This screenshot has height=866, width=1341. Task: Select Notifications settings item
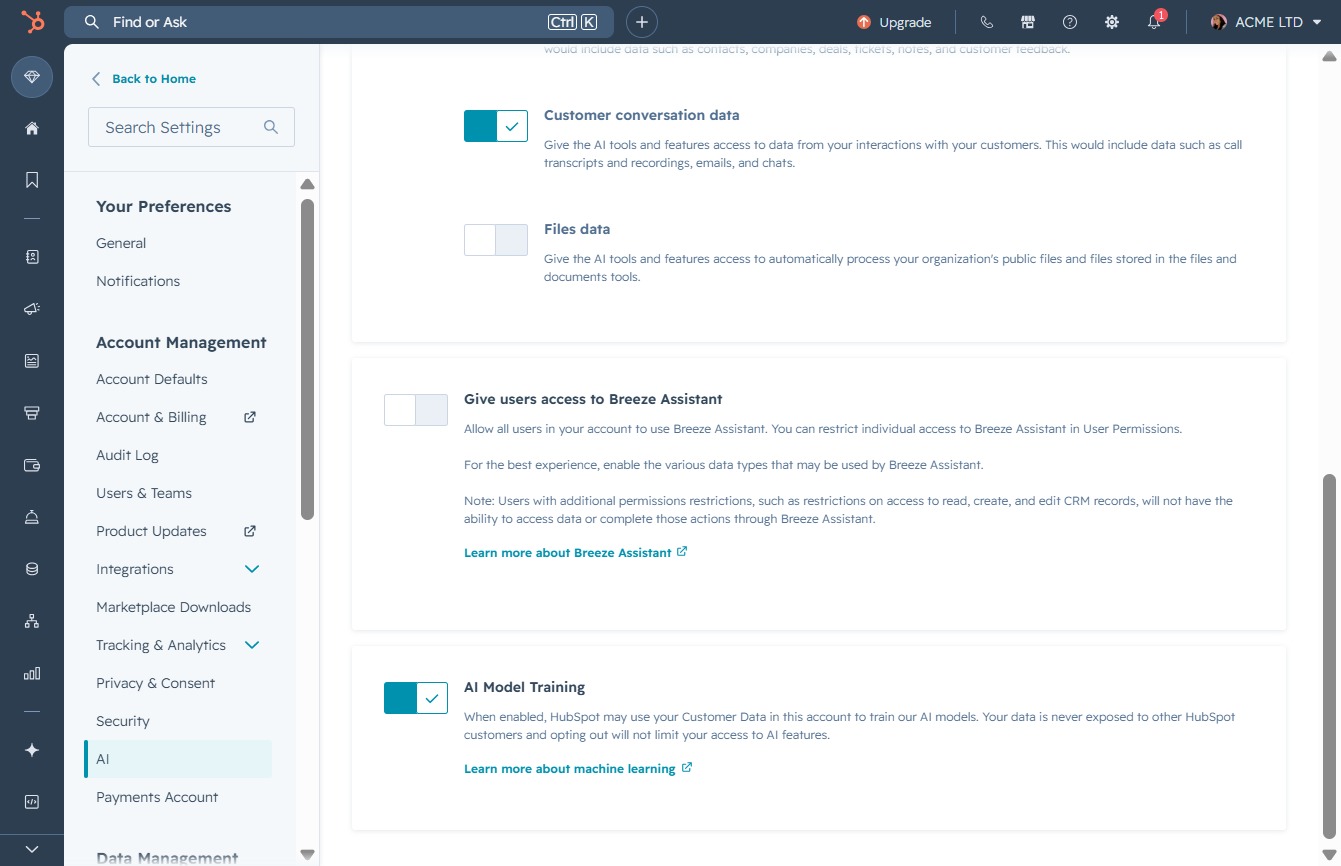point(138,281)
